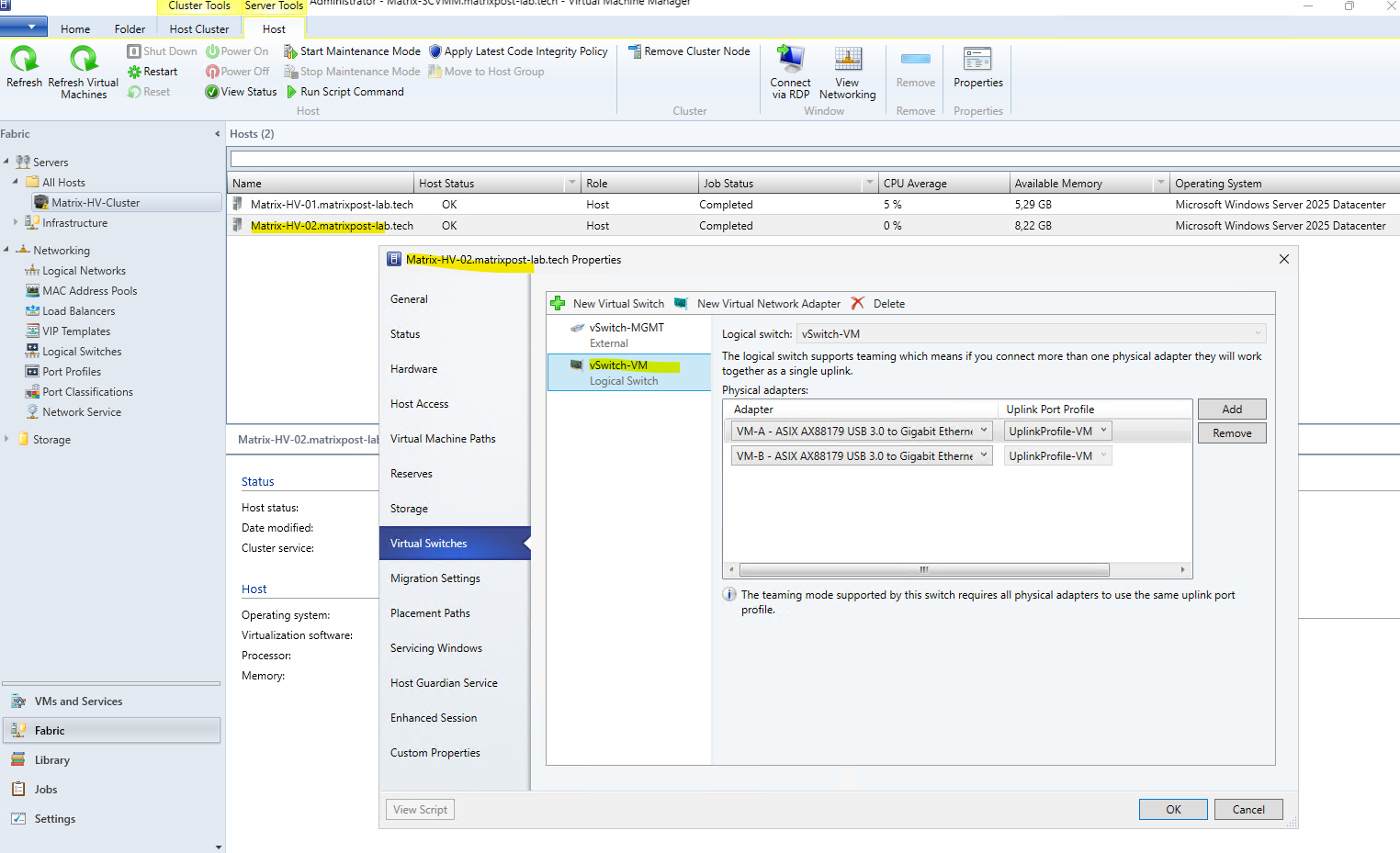Open the Home ribbon tab
The image size is (1400, 853).
(75, 29)
